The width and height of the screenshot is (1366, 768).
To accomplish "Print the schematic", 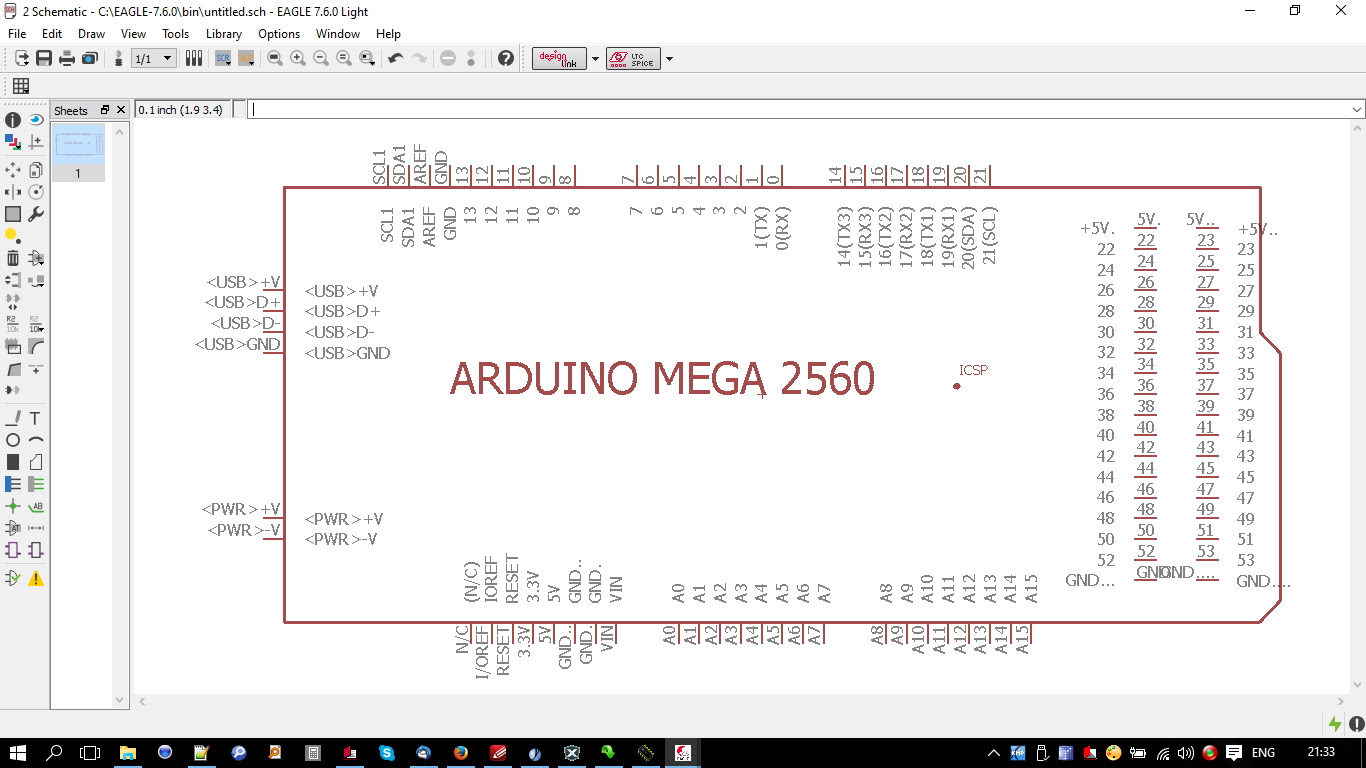I will point(67,58).
